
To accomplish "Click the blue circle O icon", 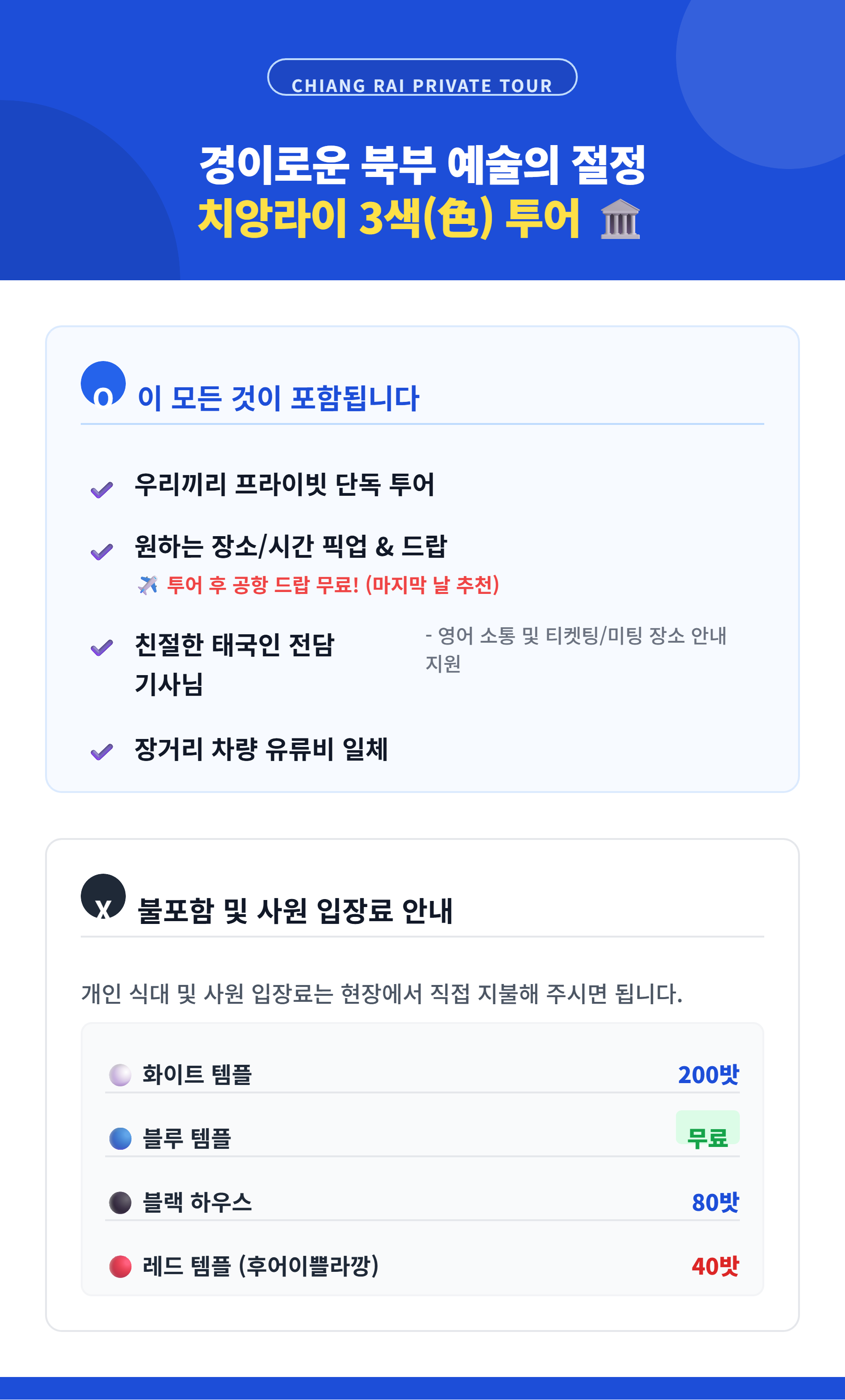I will [x=103, y=384].
